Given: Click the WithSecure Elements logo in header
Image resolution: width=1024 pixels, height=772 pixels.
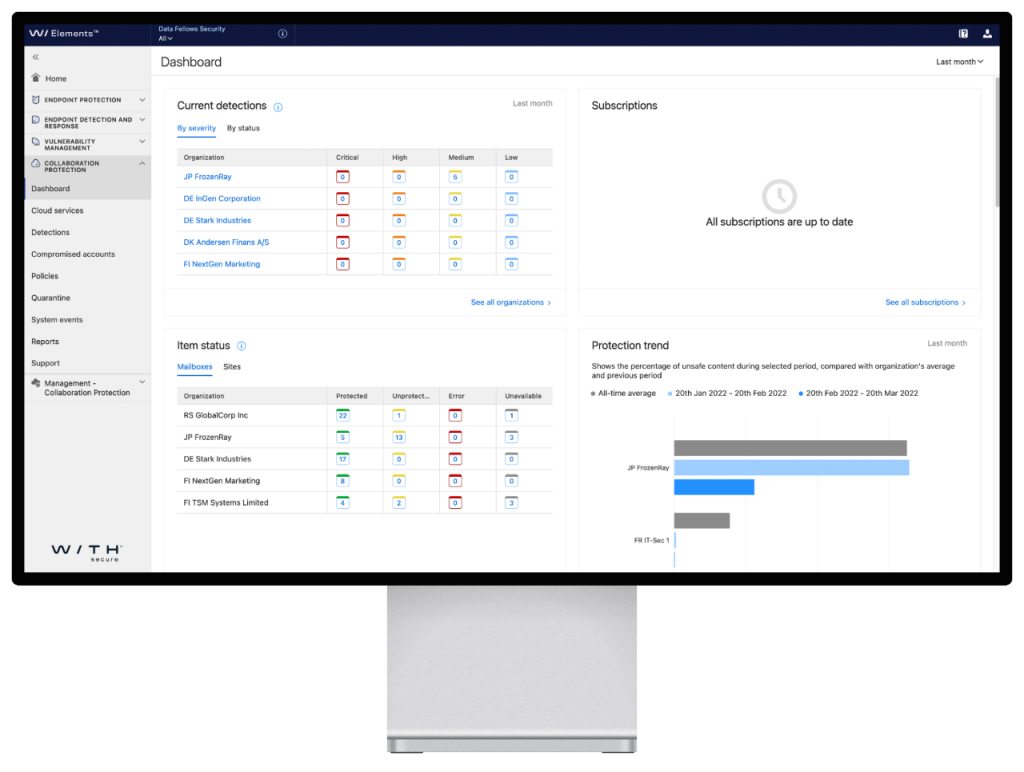Looking at the screenshot, I should click(x=63, y=33).
